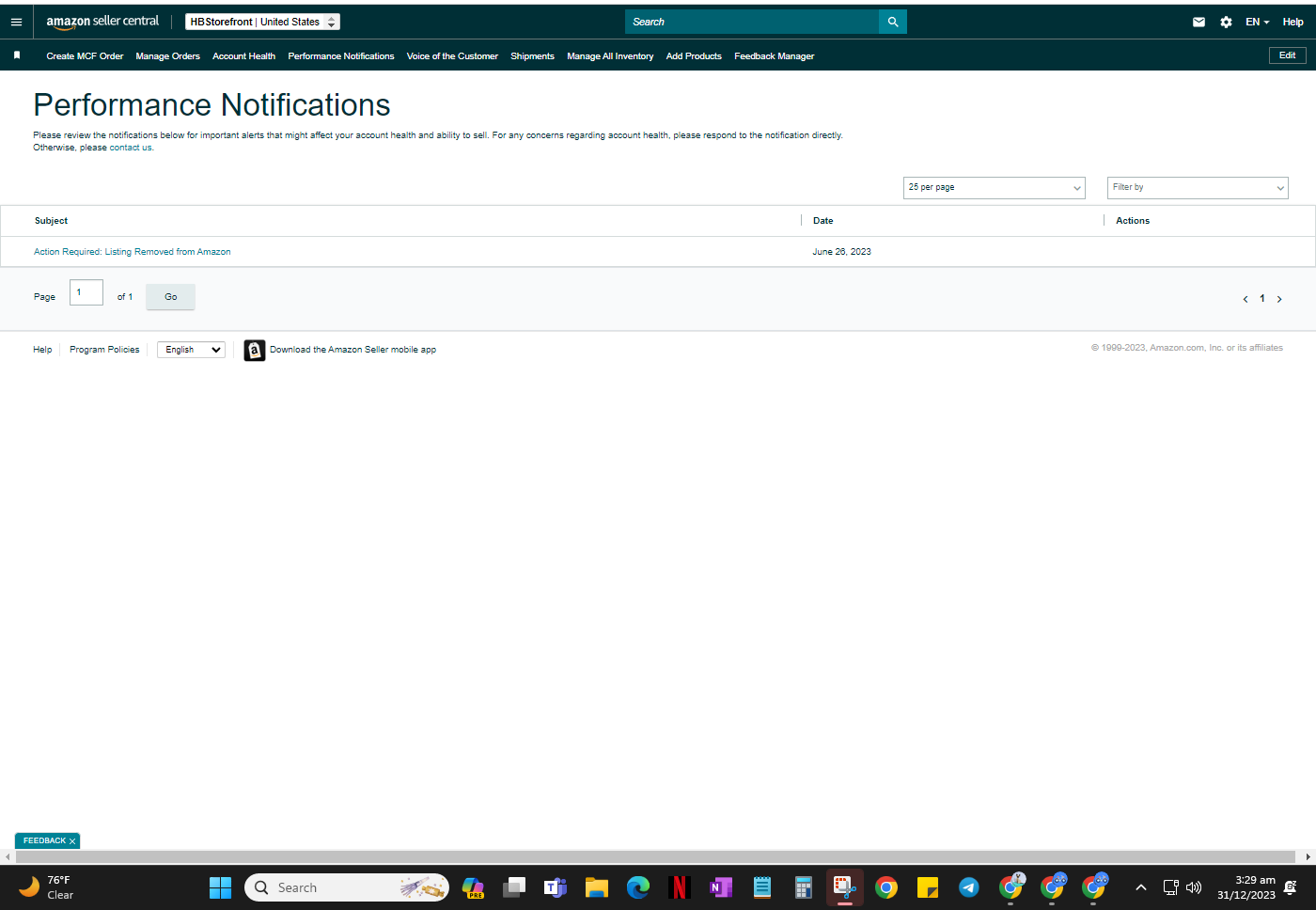The height and width of the screenshot is (910, 1316).
Task: Click page number 1 in pagination
Action: tap(1262, 299)
